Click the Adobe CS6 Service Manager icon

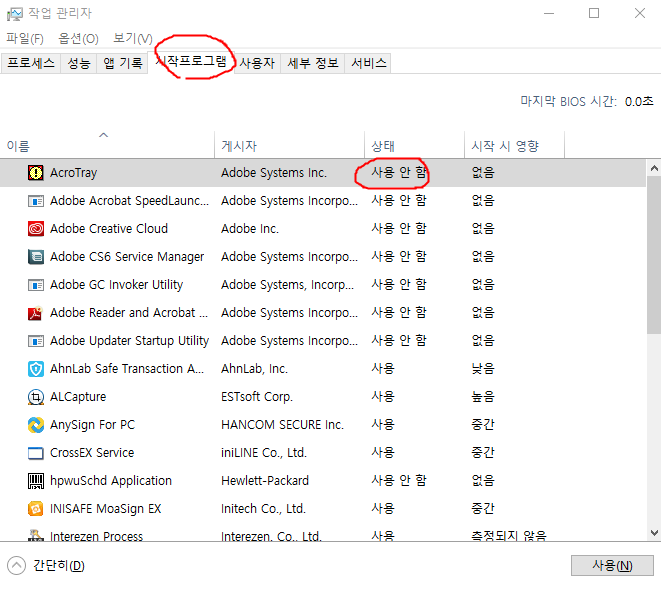pyautogui.click(x=36, y=257)
